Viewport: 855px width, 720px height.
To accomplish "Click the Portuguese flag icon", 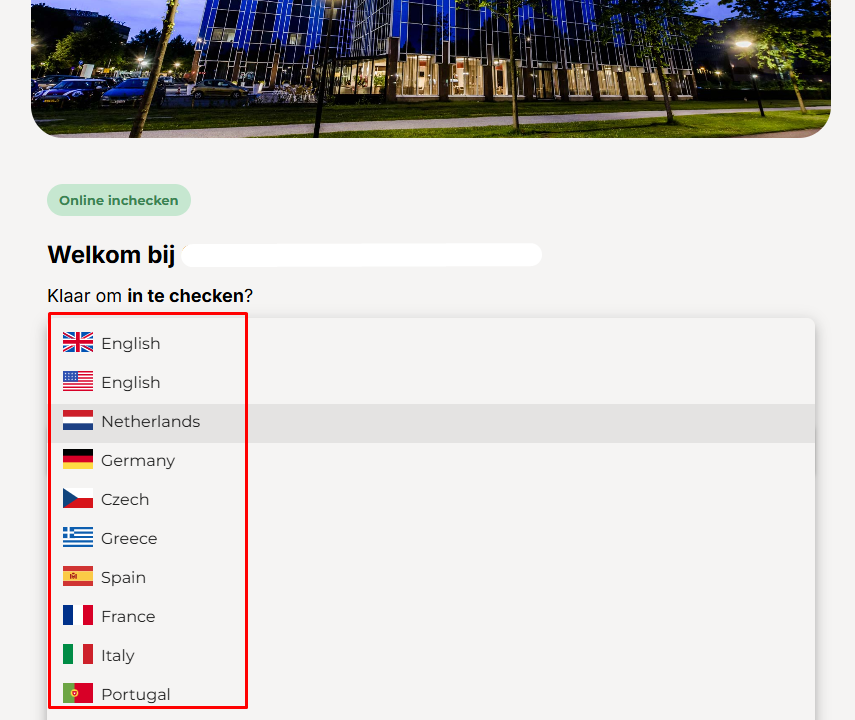I will pyautogui.click(x=78, y=693).
